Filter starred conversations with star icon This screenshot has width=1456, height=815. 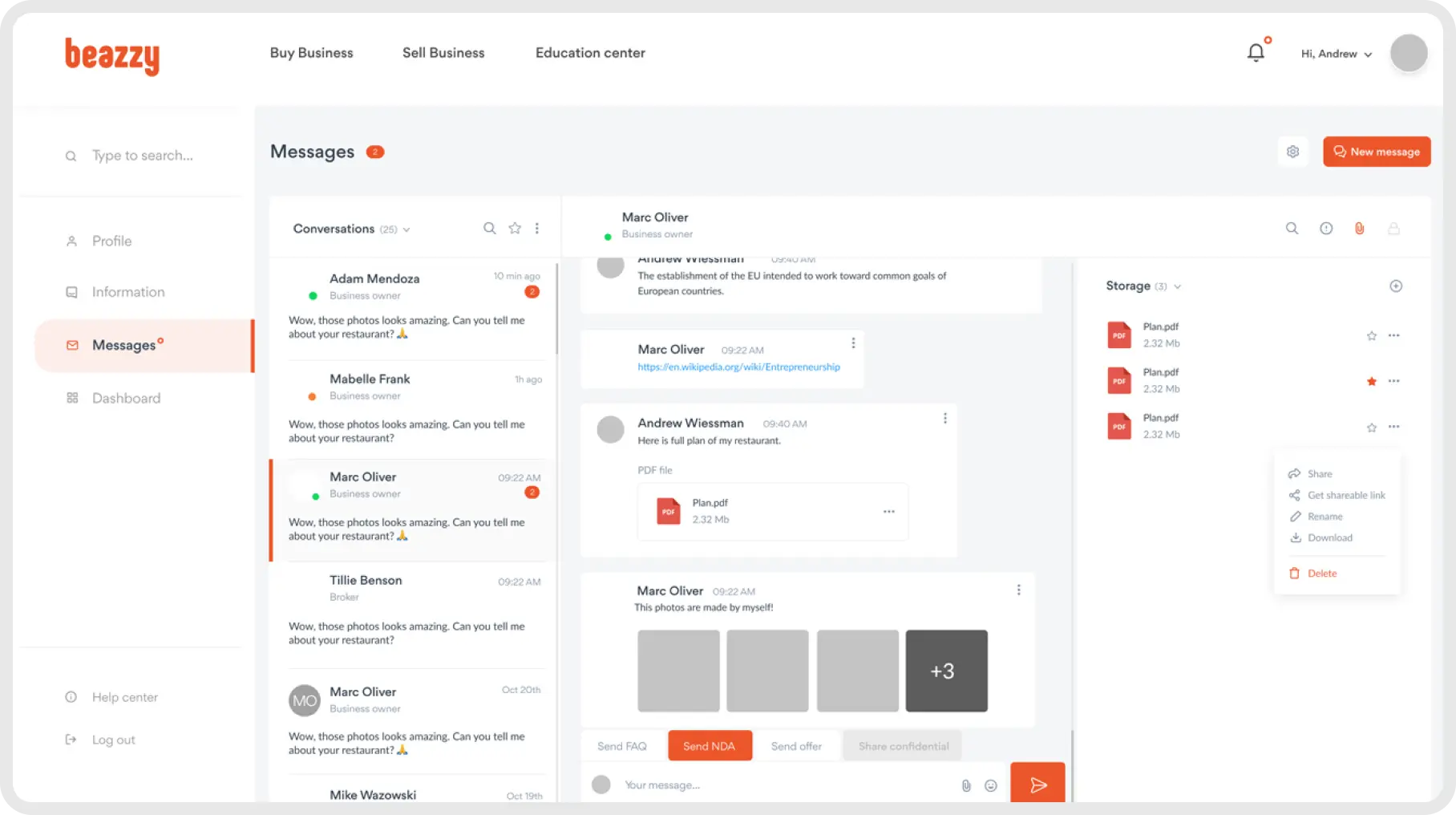click(x=515, y=229)
